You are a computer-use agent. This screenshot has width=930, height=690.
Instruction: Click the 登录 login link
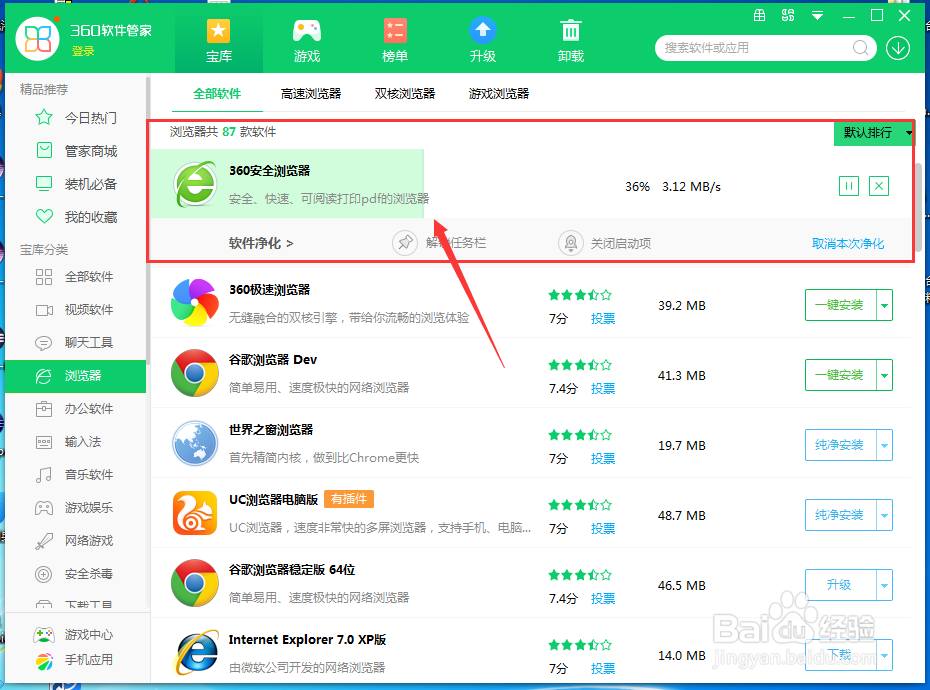[x=83, y=52]
